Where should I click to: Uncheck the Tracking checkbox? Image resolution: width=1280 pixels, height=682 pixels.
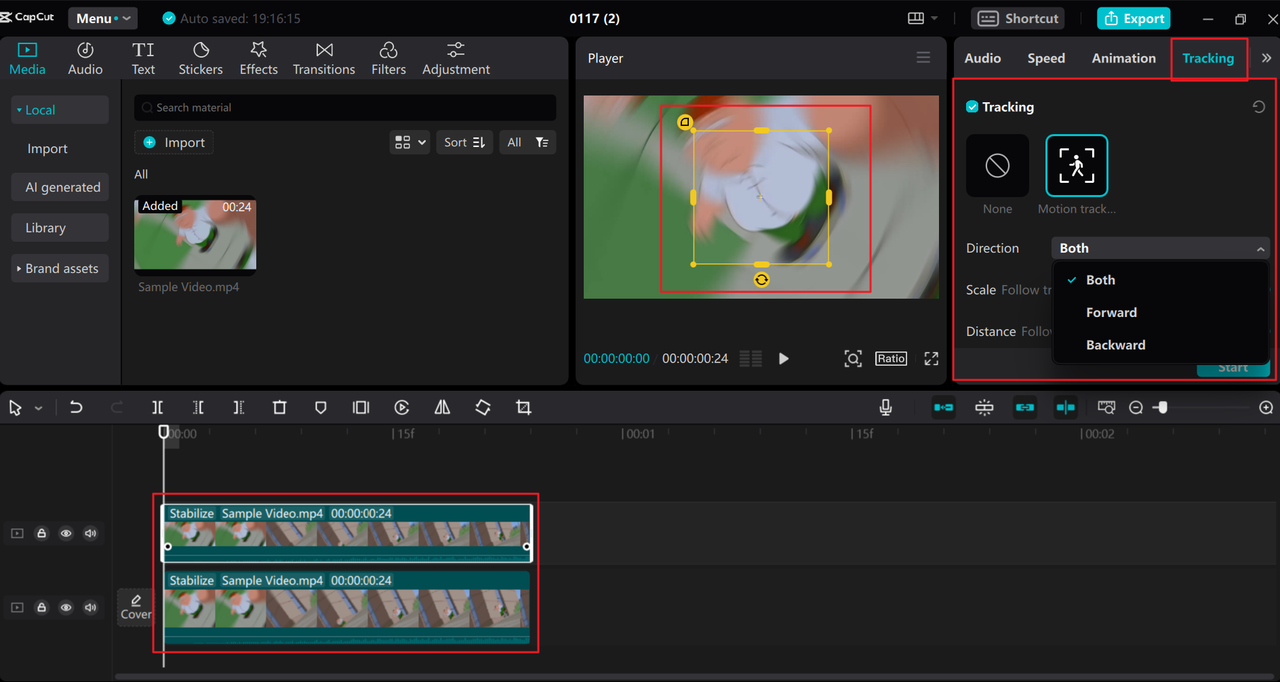tap(972, 107)
